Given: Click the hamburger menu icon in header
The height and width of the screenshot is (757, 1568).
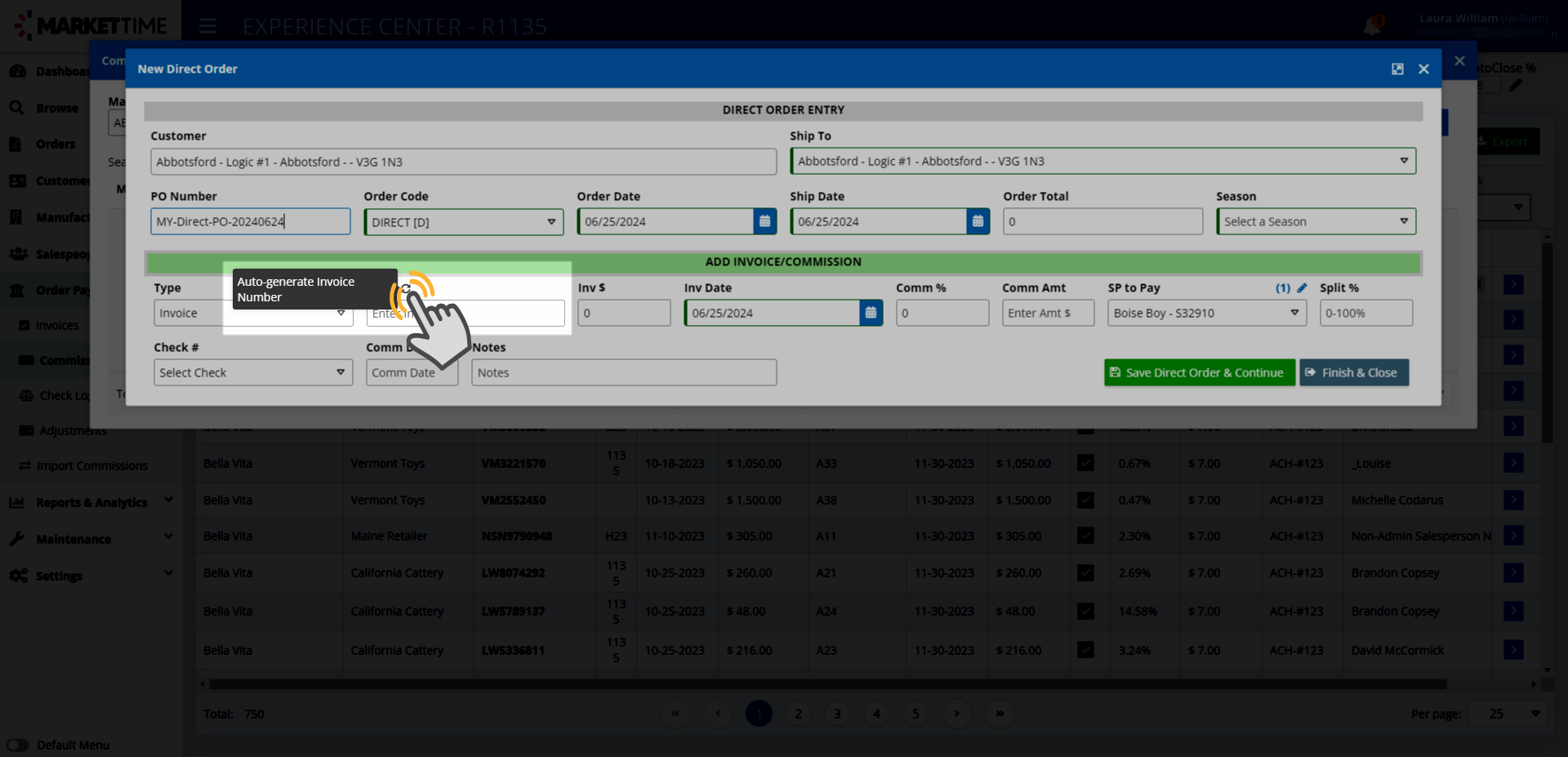Looking at the screenshot, I should click(208, 26).
